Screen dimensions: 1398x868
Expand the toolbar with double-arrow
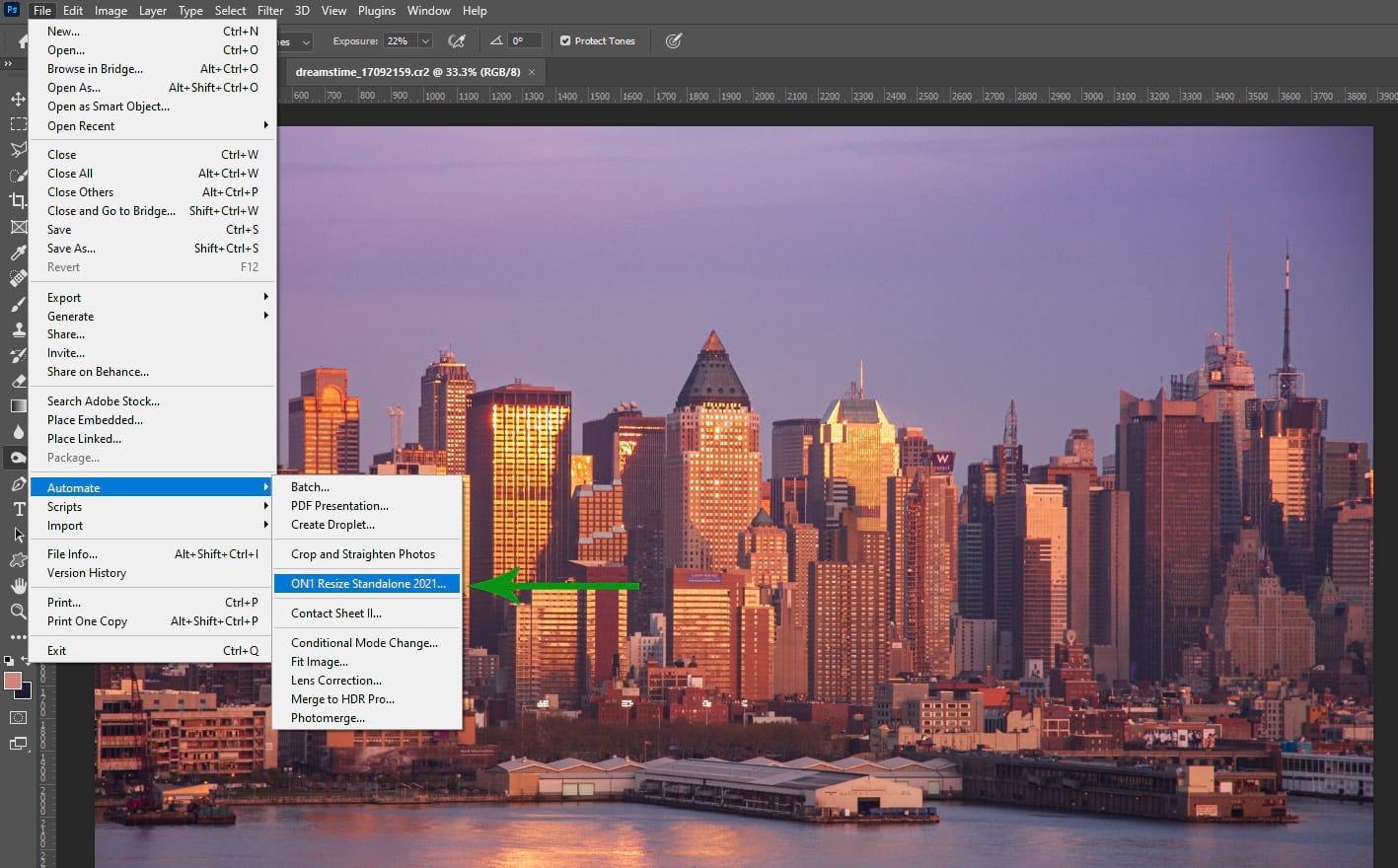(8, 63)
